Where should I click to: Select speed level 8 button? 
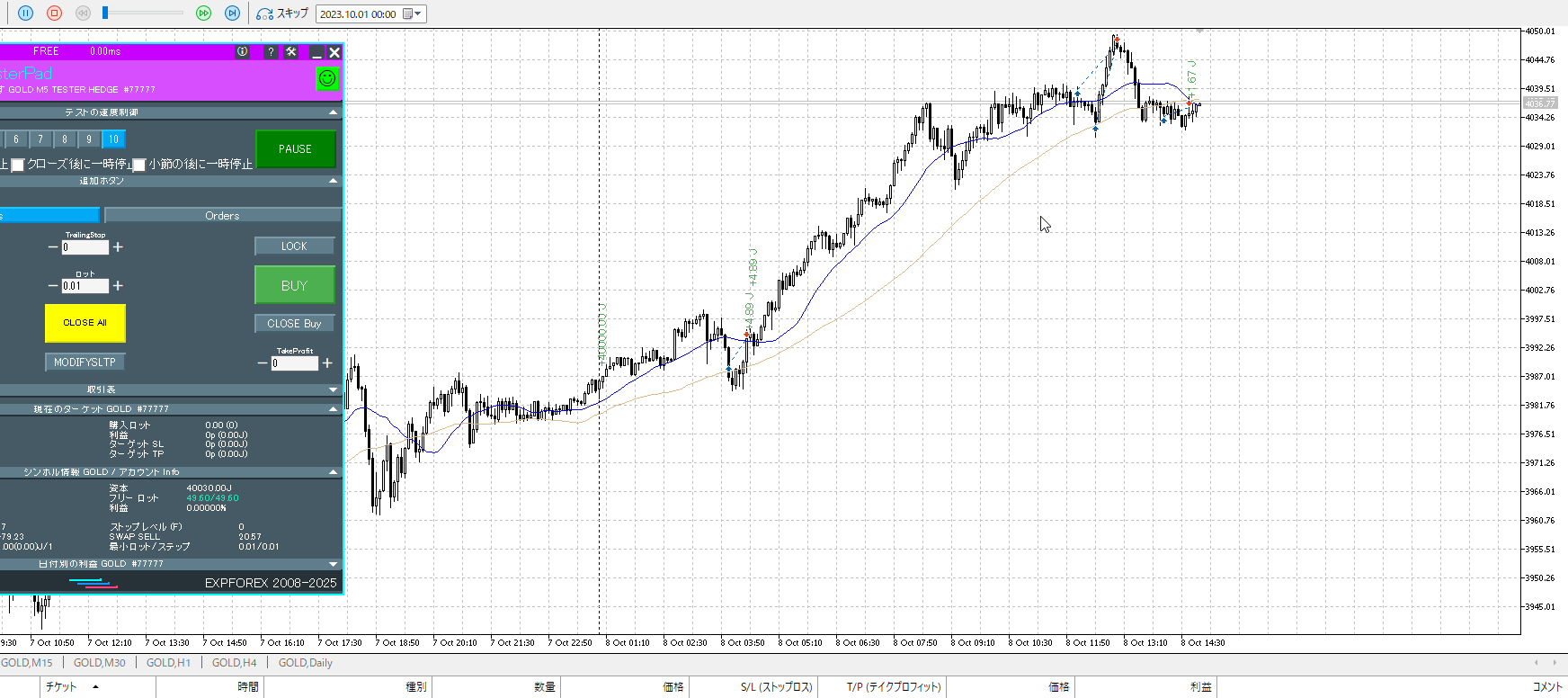[x=65, y=139]
